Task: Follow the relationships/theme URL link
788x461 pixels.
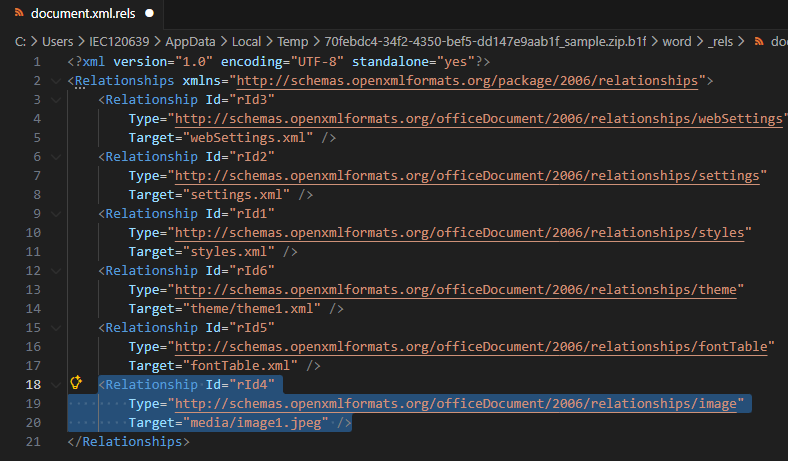Action: (x=455, y=290)
